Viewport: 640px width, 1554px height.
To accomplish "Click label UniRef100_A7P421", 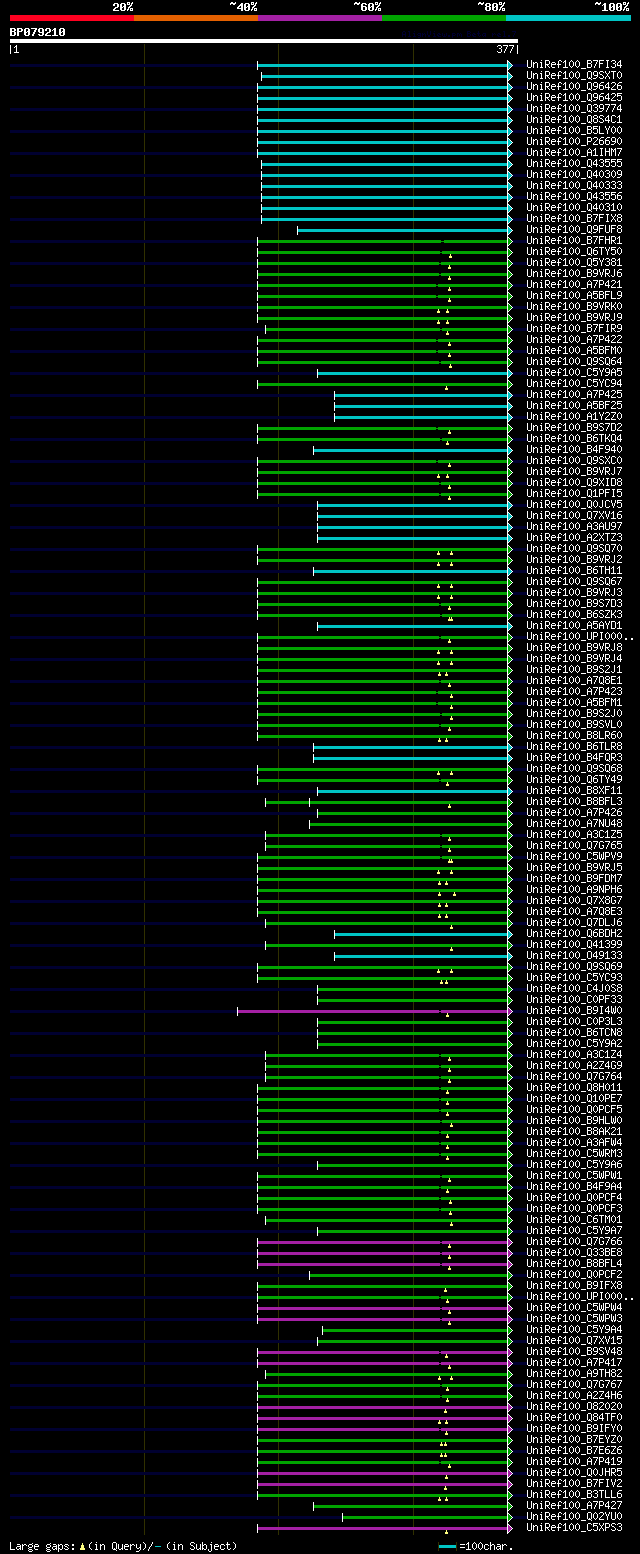I will tap(574, 285).
